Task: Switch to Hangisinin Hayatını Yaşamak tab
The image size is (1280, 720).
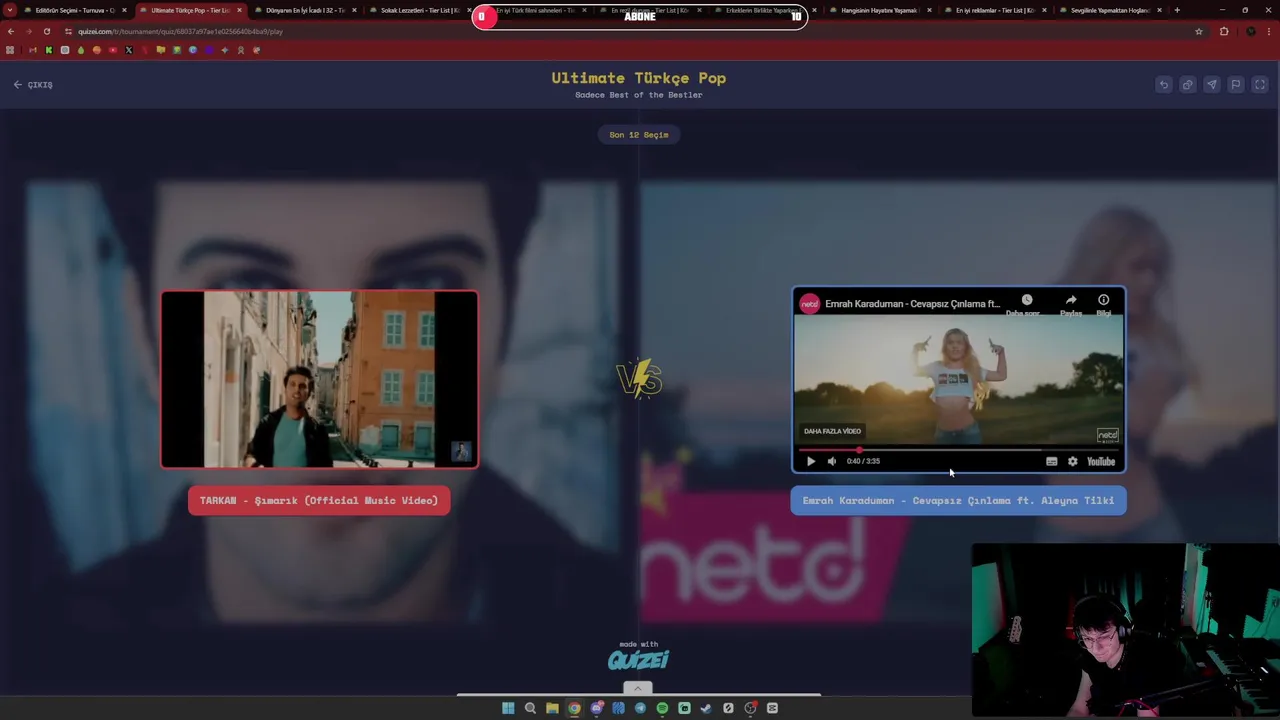Action: (878, 10)
